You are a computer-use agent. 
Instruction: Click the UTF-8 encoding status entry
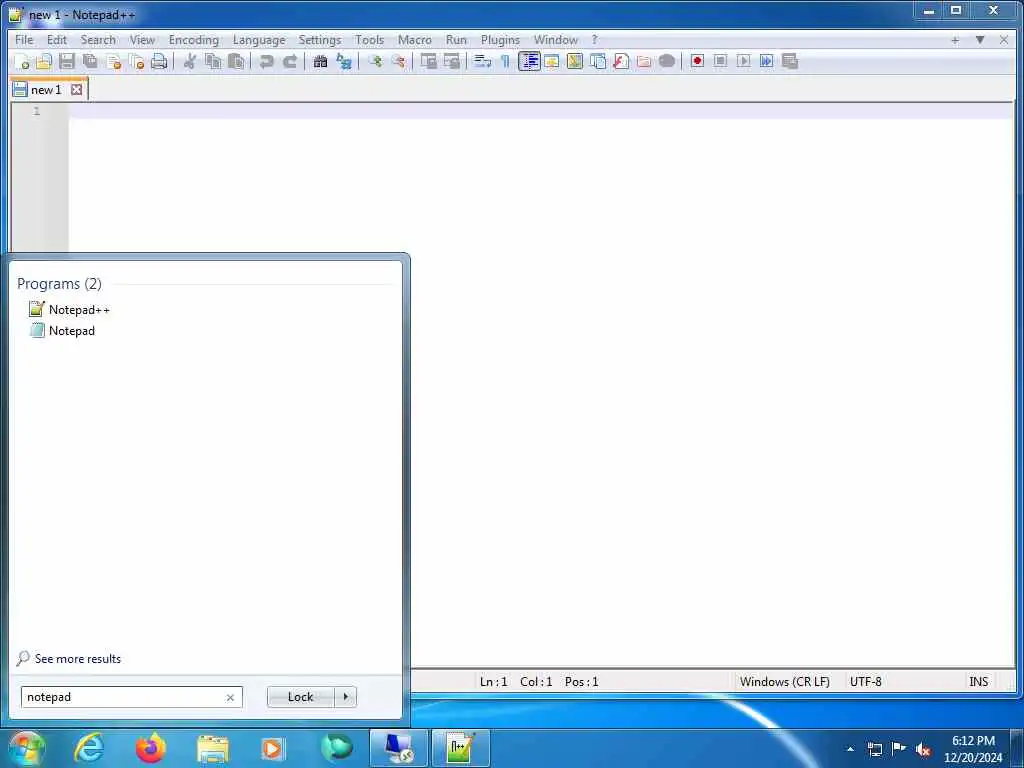click(865, 682)
